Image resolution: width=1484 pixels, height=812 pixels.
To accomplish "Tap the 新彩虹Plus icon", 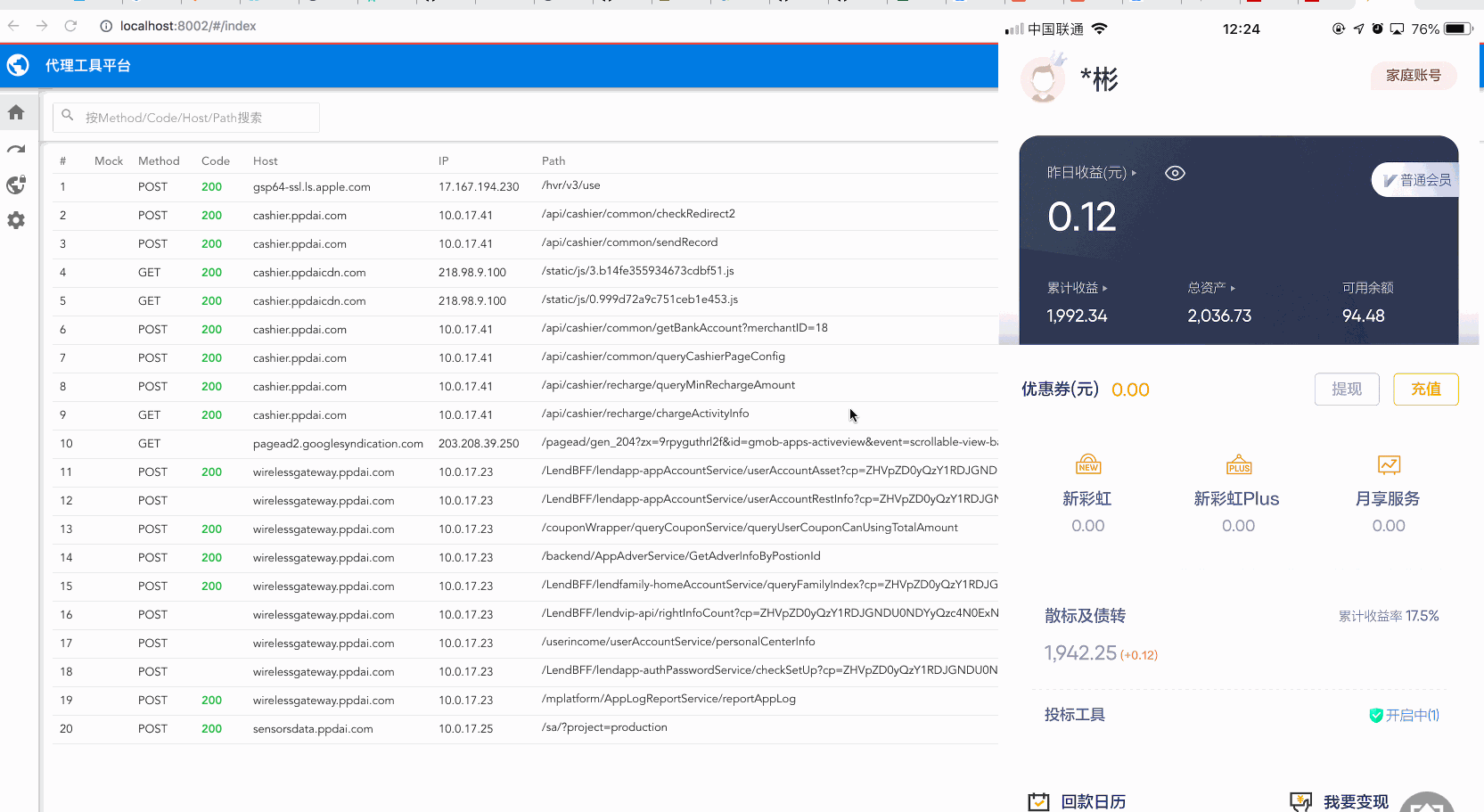I will [x=1239, y=465].
